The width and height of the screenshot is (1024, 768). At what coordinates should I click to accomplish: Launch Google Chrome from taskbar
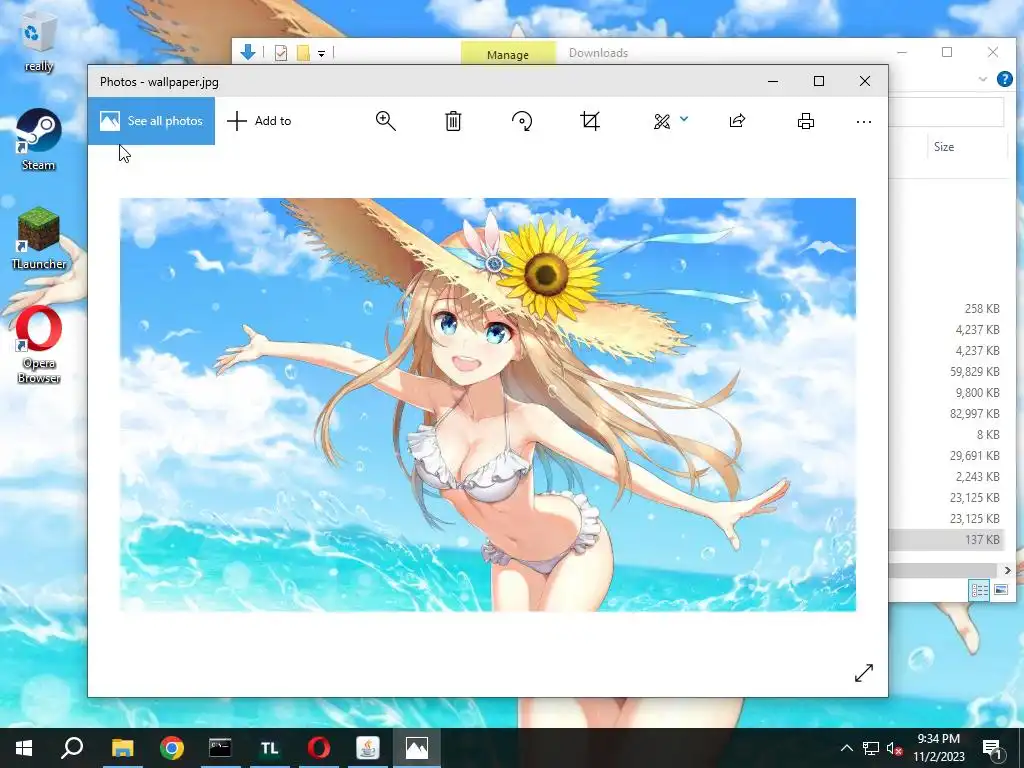click(x=172, y=748)
